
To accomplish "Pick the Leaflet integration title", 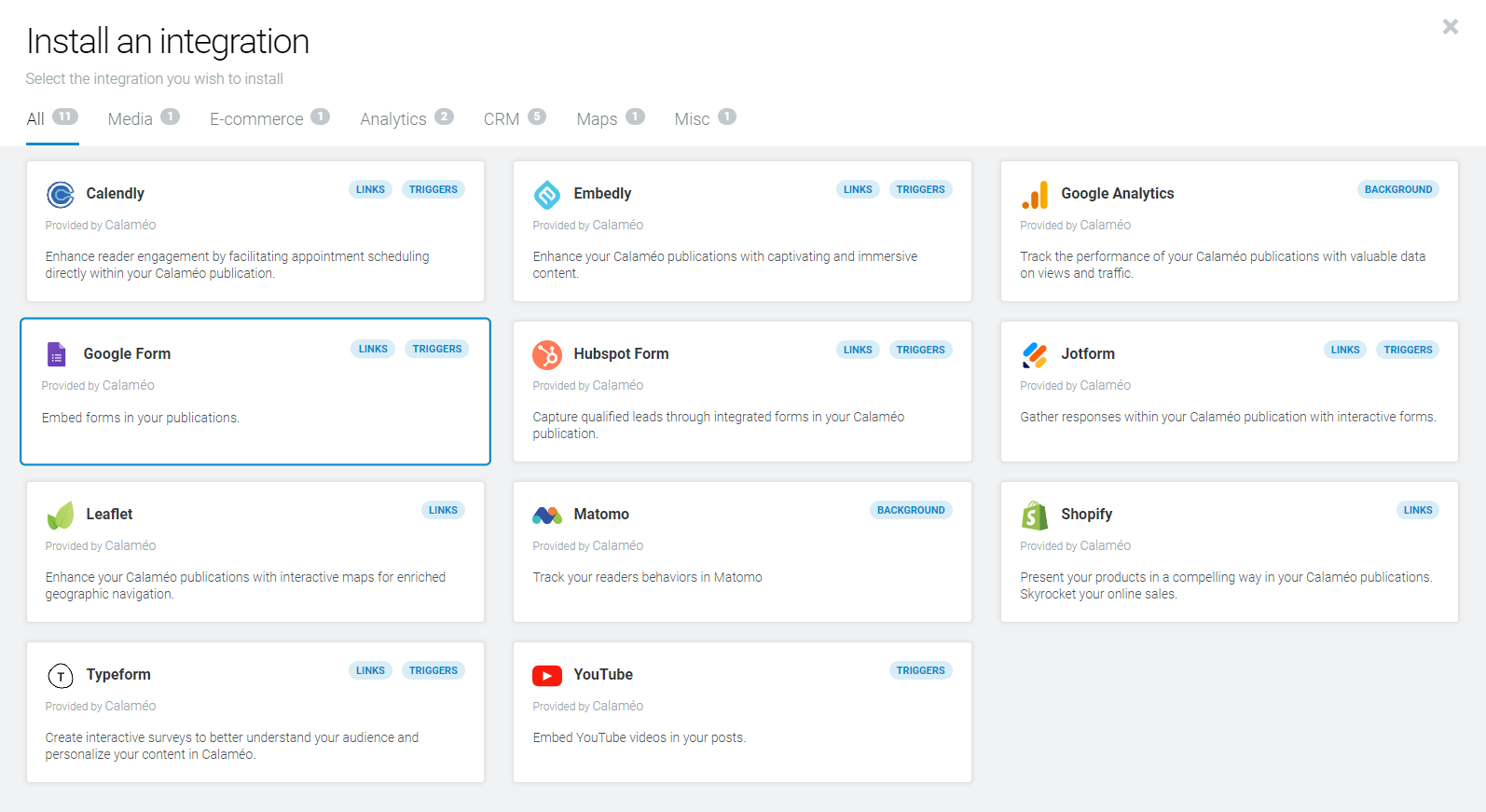I will [x=109, y=515].
